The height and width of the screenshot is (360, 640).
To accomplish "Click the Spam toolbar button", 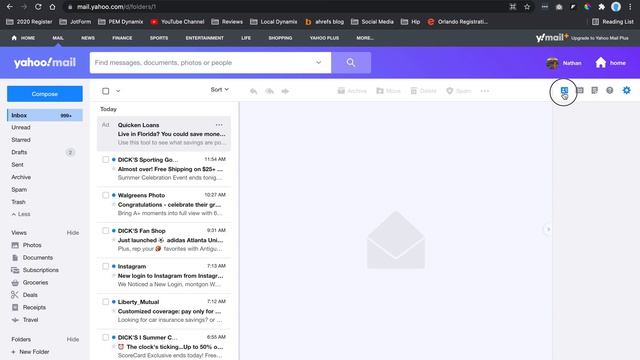I will click(x=459, y=91).
